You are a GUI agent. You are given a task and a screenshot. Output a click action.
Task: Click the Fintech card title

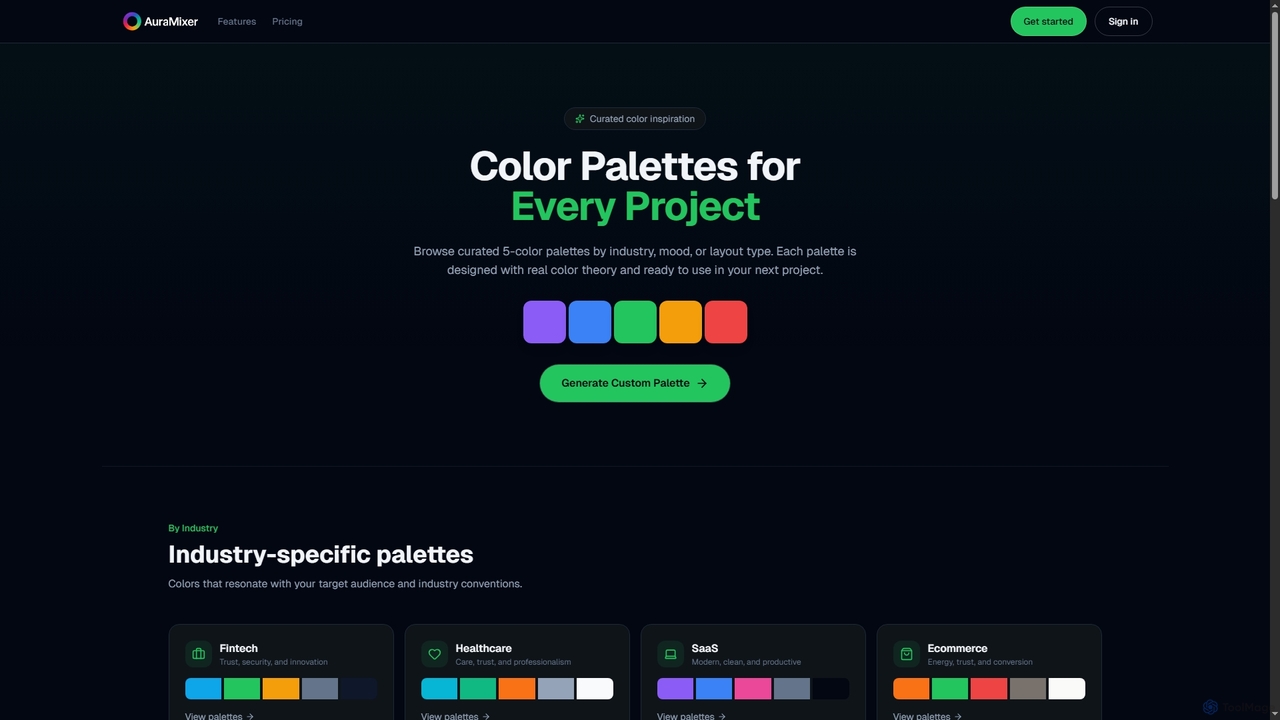point(239,648)
